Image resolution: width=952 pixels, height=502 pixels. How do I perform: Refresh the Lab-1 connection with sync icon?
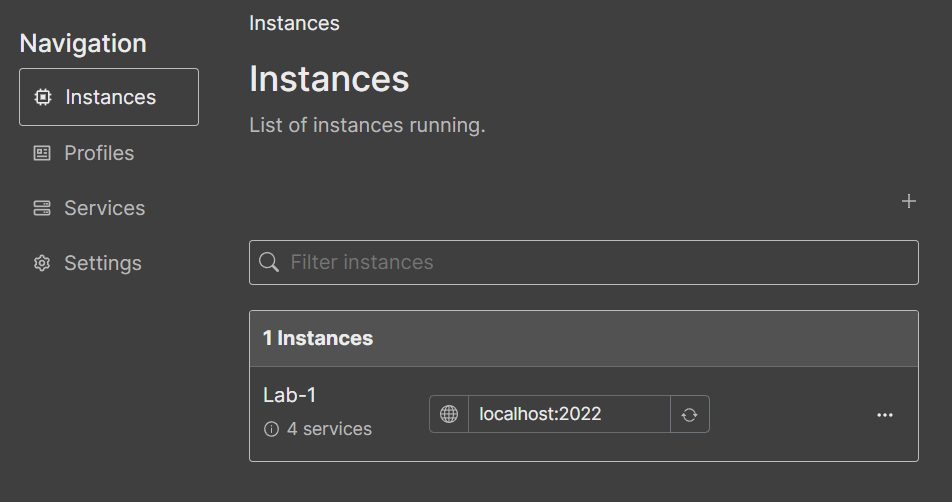689,414
